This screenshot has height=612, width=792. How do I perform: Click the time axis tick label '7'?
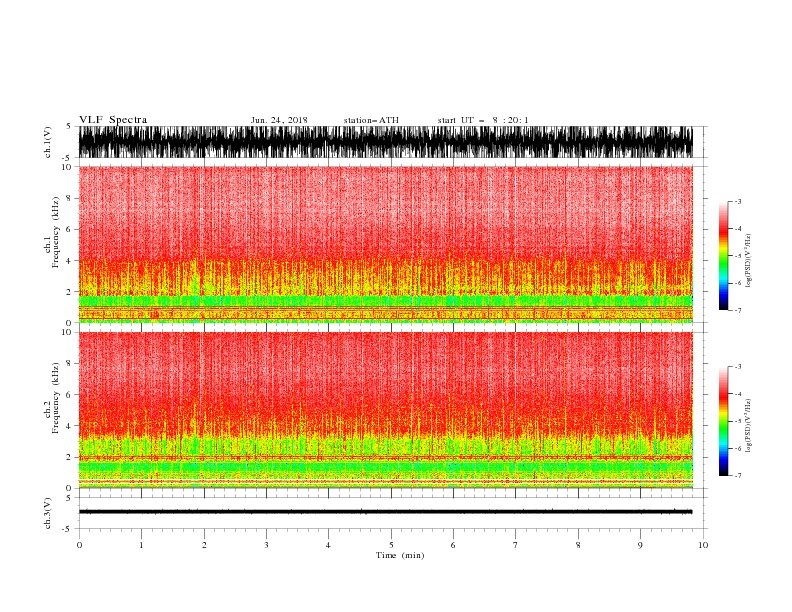coord(516,545)
